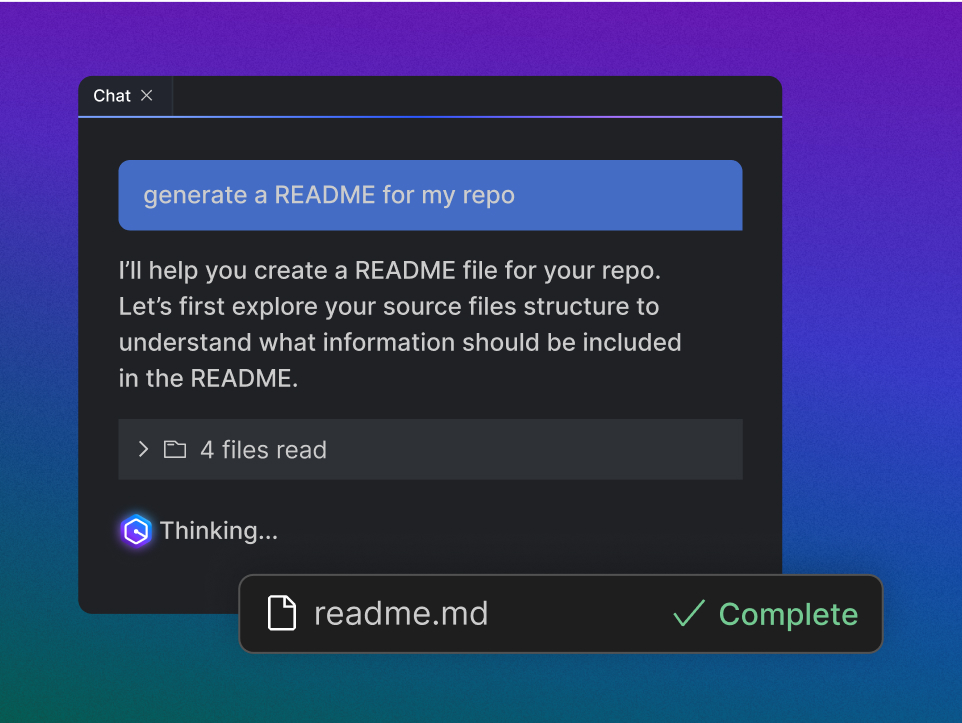Viewport: 962px width, 723px height.
Task: Click the green checkmark on the readme.md card
Action: tap(687, 613)
